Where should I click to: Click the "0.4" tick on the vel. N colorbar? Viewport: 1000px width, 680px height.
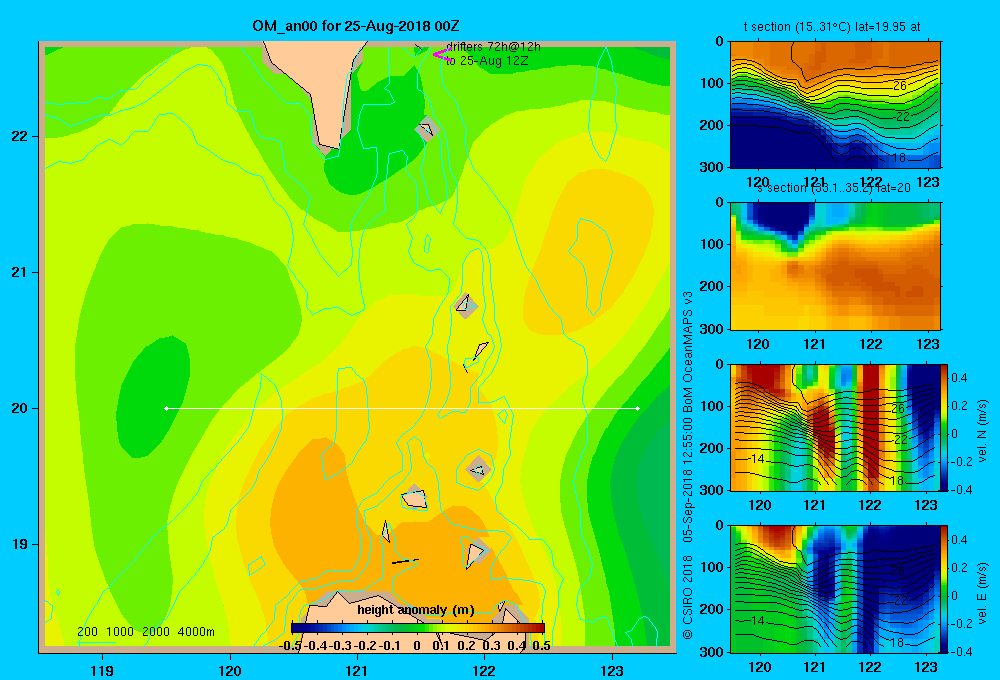tap(959, 378)
